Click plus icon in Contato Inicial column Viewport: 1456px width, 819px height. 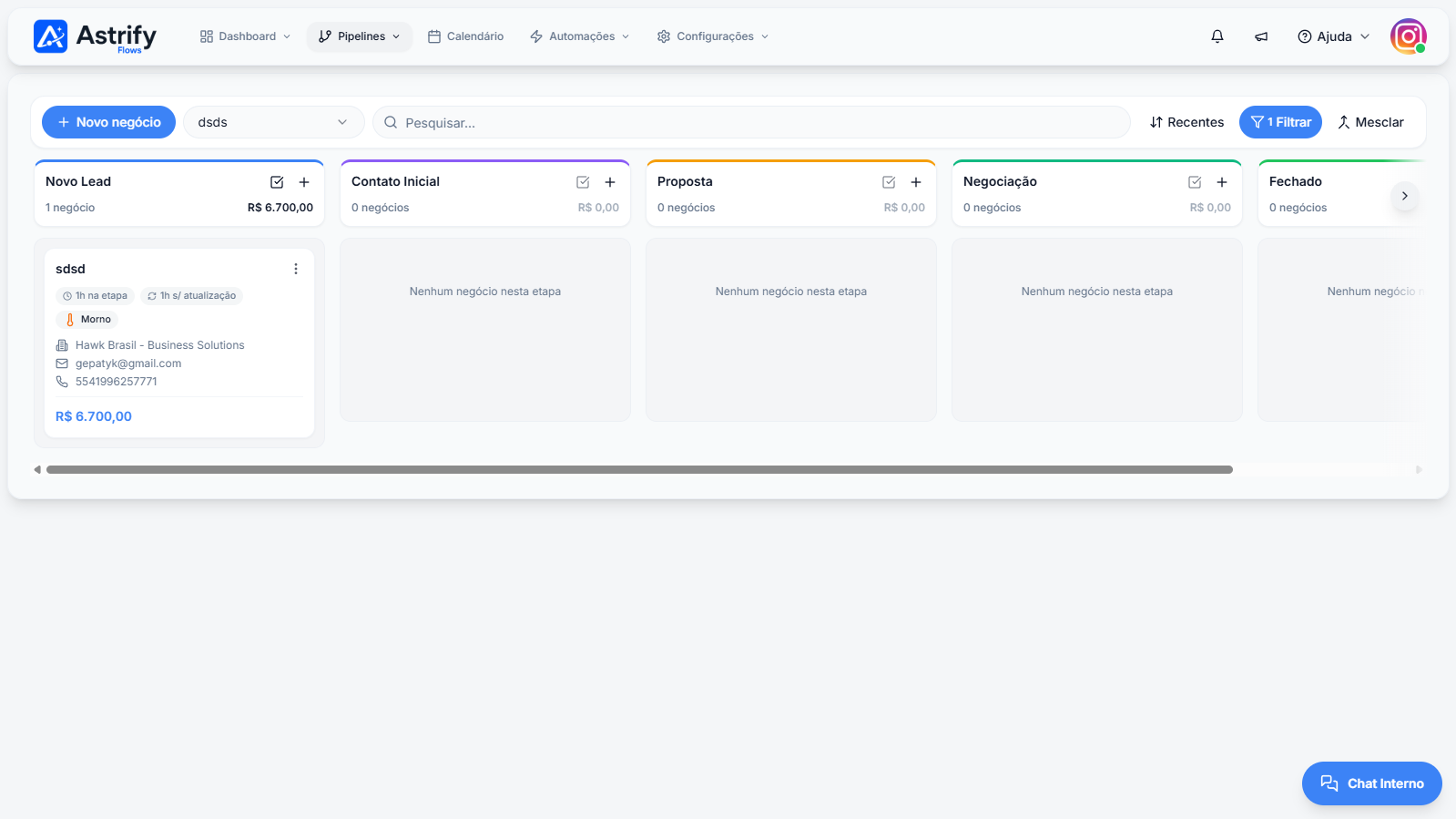click(610, 182)
